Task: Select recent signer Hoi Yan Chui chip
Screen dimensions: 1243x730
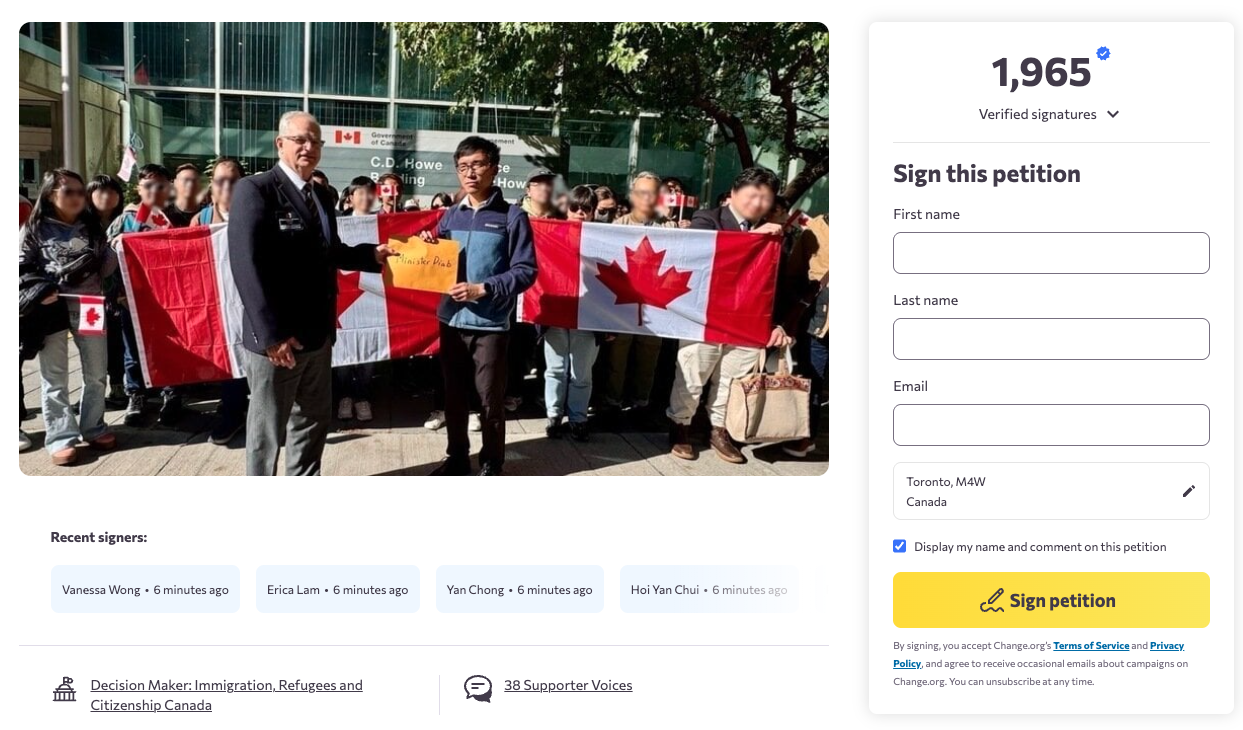Action: [709, 589]
